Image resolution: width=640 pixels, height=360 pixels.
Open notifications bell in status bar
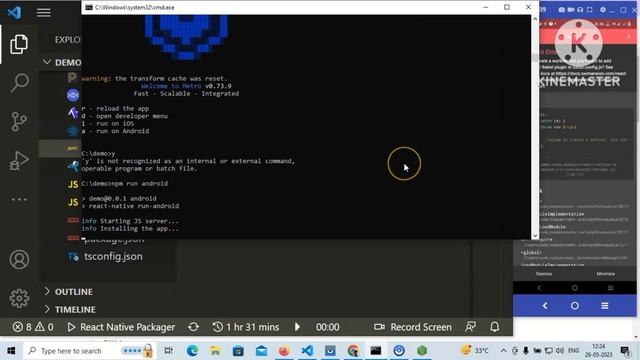point(494,327)
